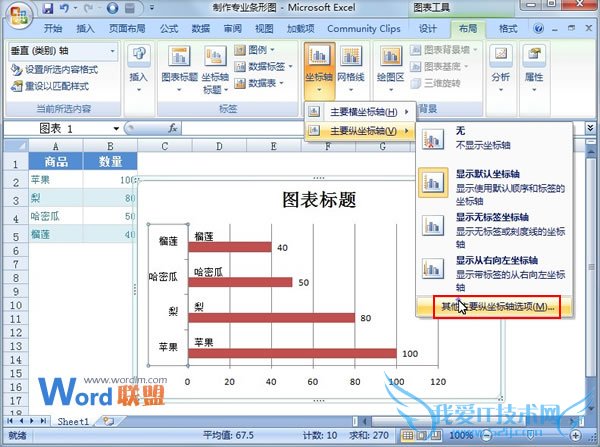Open the 分析 analysis group
This screenshot has width=600, height=447.
501,70
